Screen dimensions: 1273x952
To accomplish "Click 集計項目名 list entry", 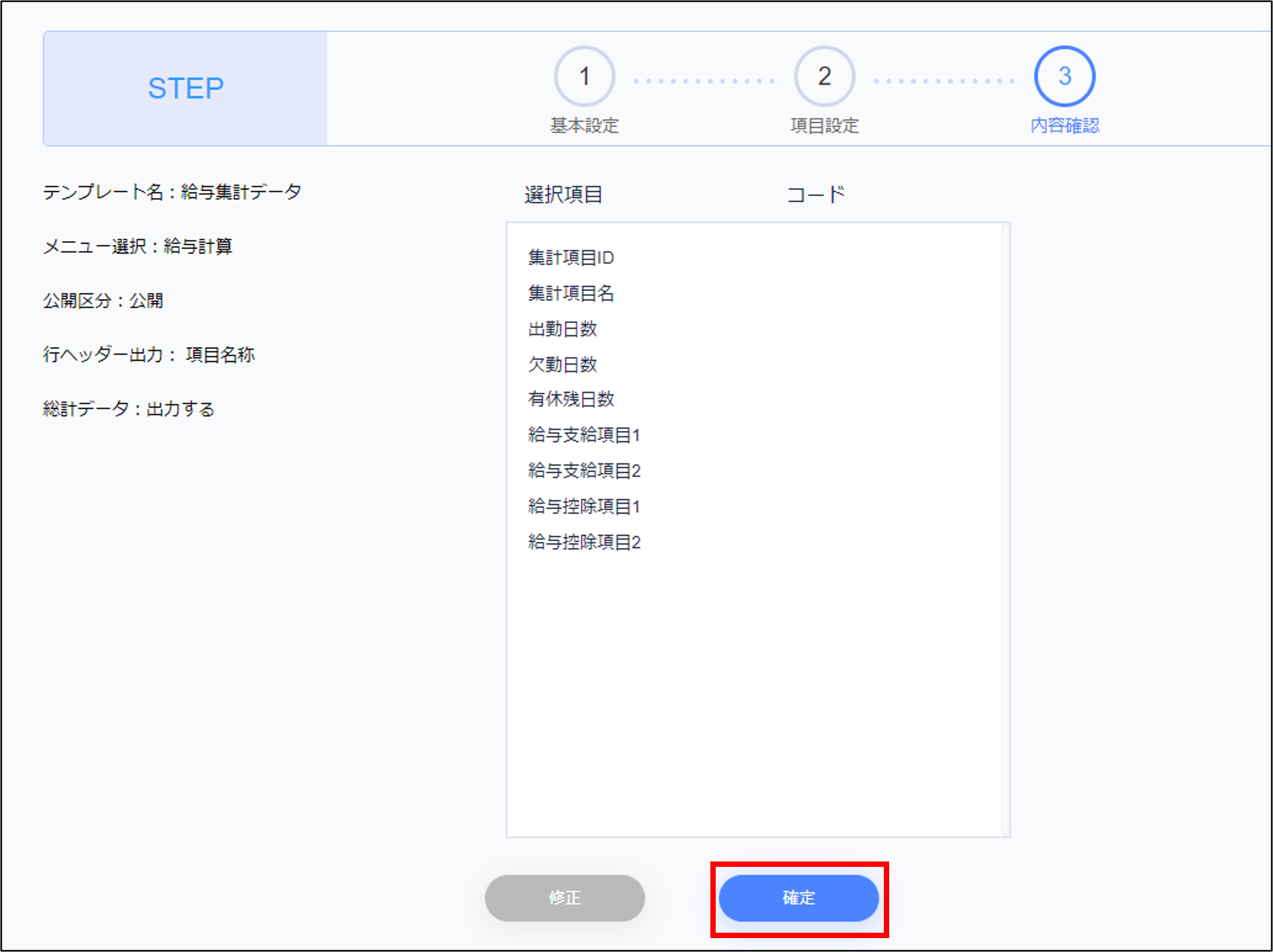I will coord(571,293).
